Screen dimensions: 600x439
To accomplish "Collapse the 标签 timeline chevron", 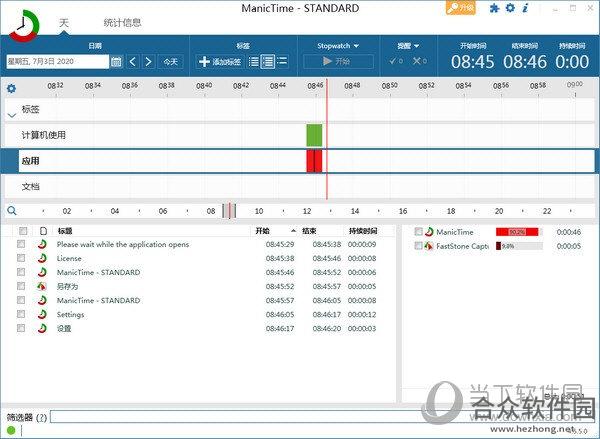I will (x=12, y=115).
